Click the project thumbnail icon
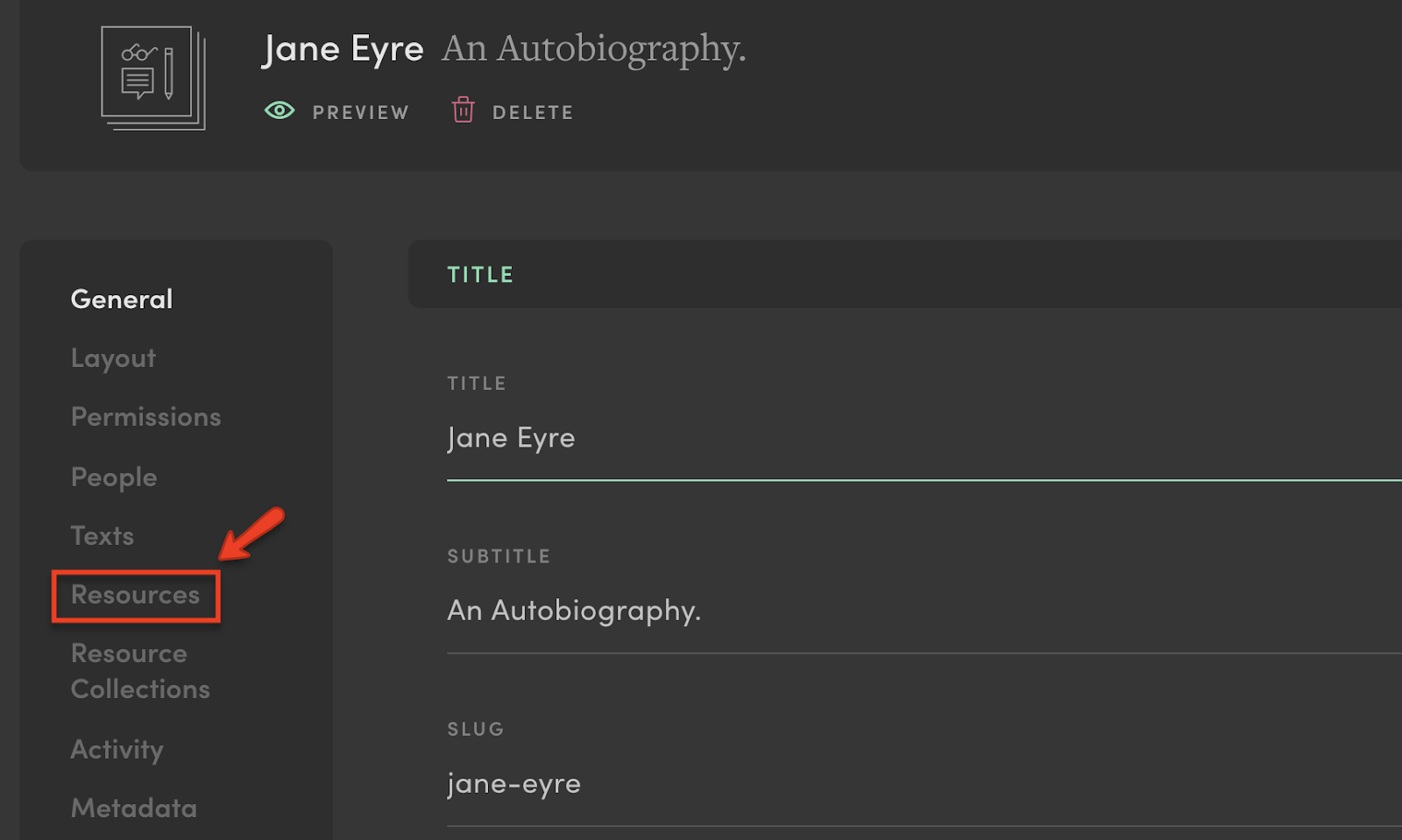The image size is (1402, 840). coord(152,77)
